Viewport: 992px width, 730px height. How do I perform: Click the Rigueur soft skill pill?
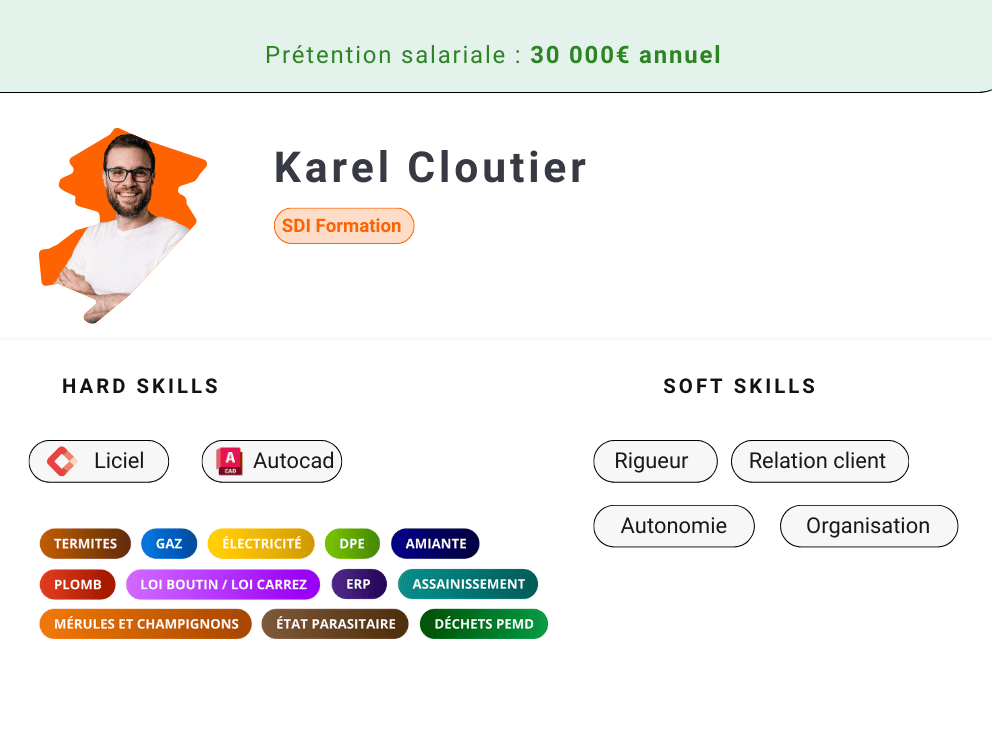655,461
